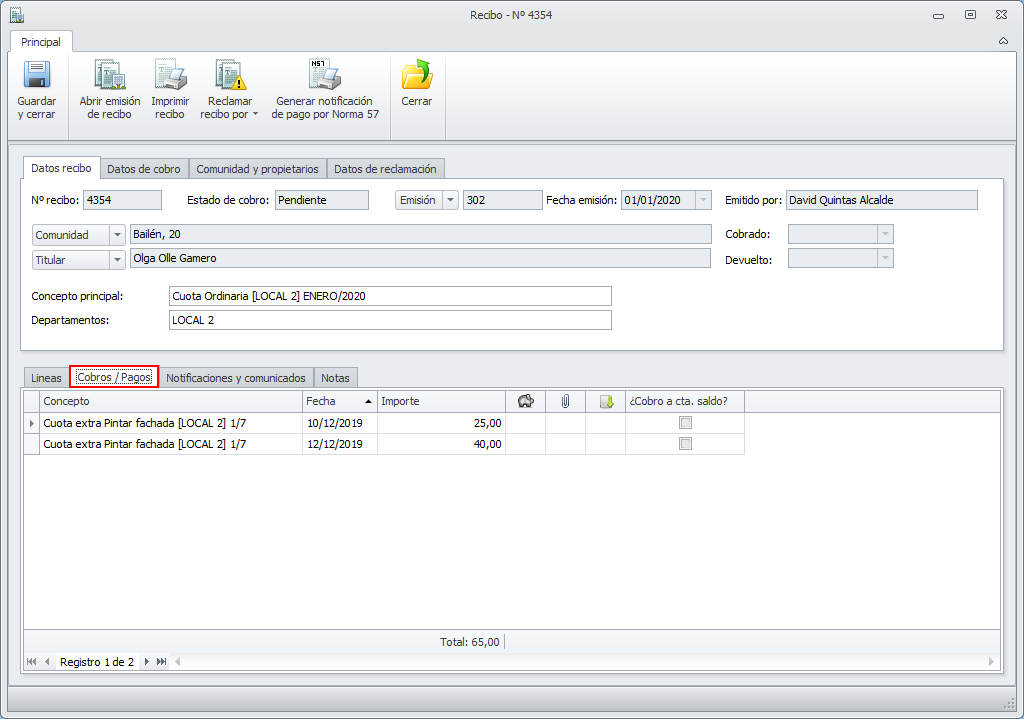The height and width of the screenshot is (719, 1024).
Task: Open the Comunidad dropdown arrow
Action: point(118,235)
